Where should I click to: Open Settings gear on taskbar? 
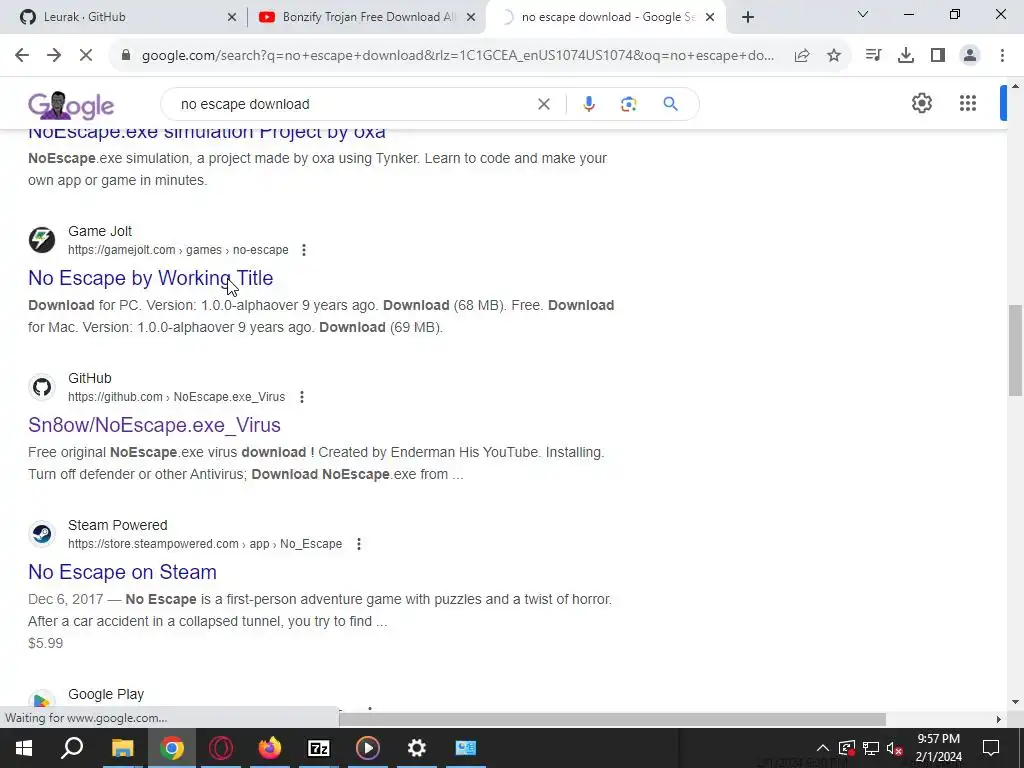pyautogui.click(x=417, y=748)
